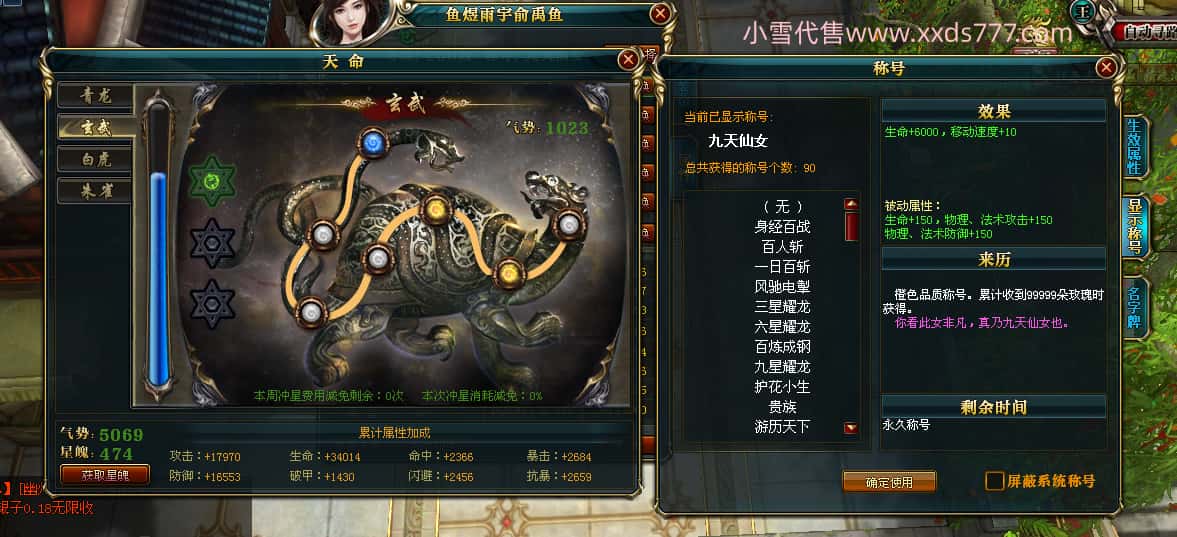The height and width of the screenshot is (537, 1177).
Task: Click the golden node on the turtle's shell top
Action: pos(435,210)
